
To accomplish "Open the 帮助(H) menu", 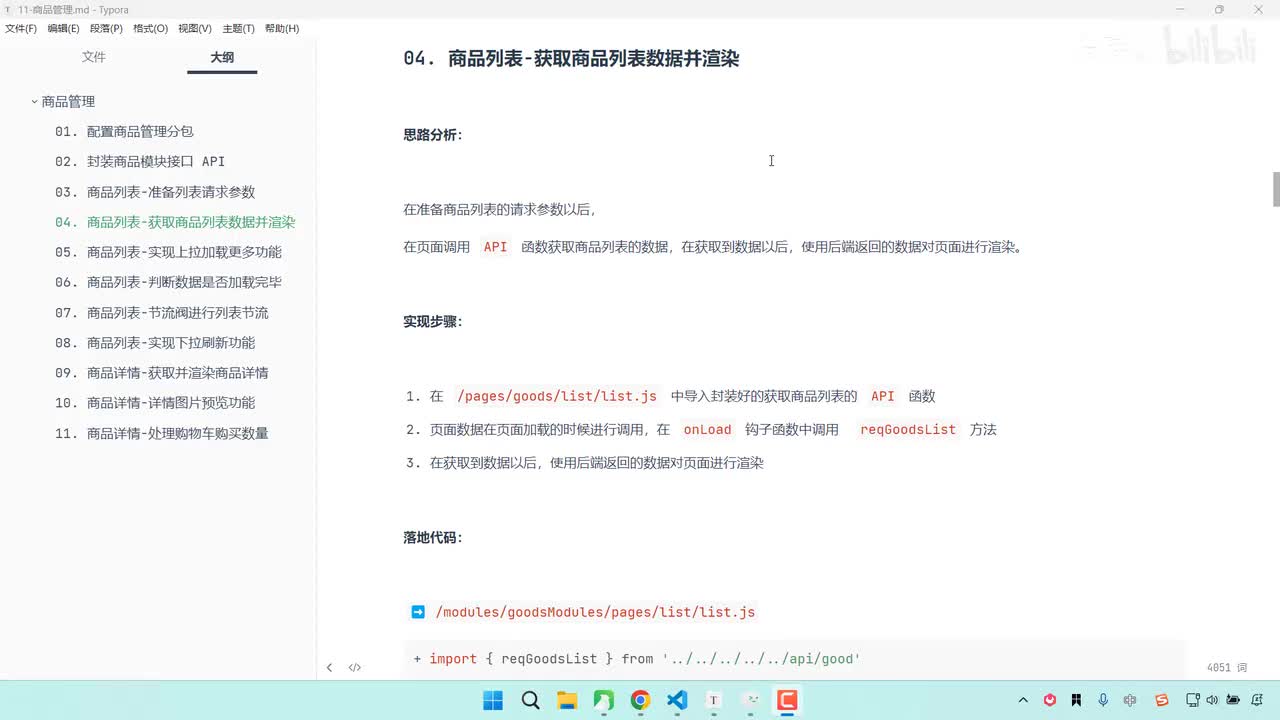I will [282, 29].
